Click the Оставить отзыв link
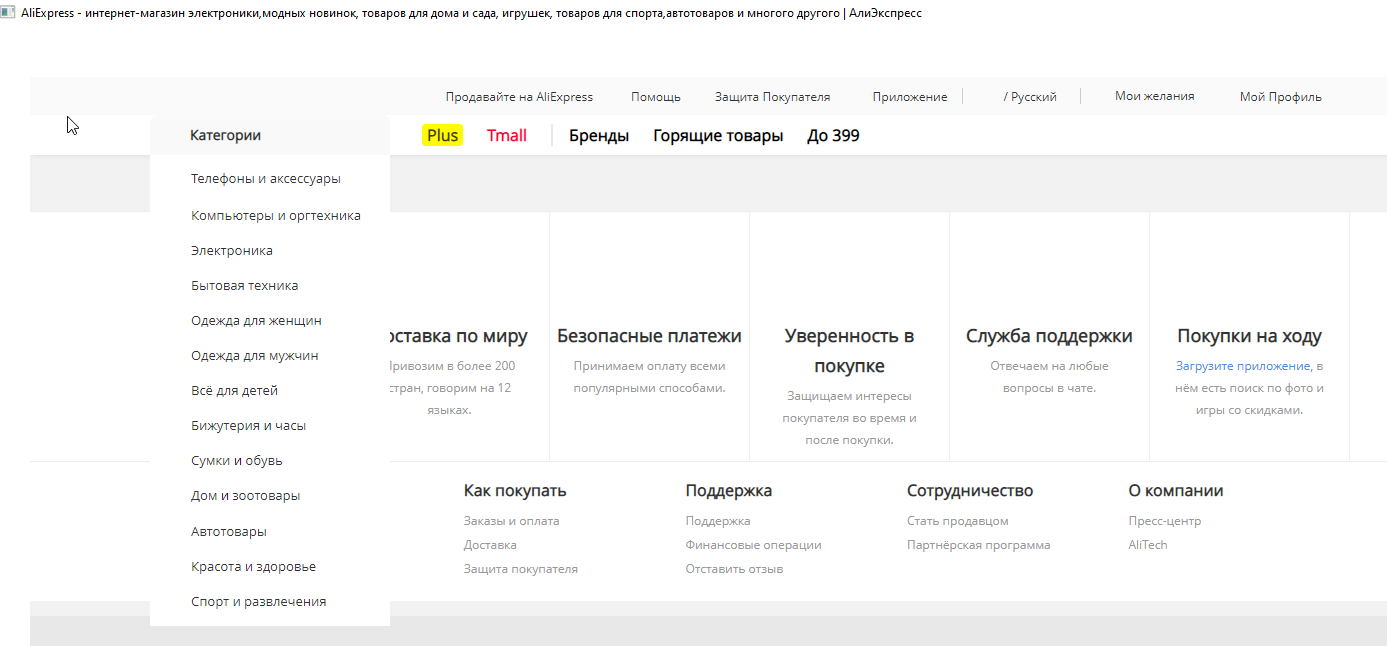 click(x=734, y=569)
